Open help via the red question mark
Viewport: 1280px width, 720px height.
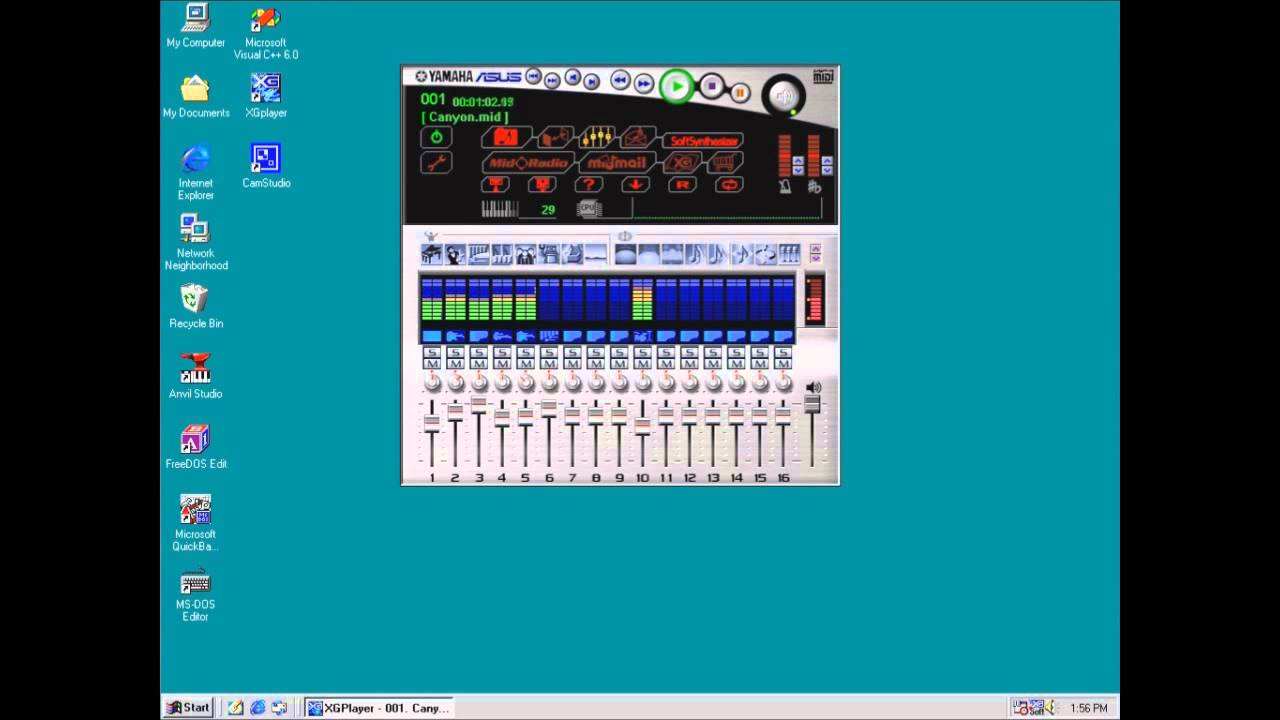589,184
